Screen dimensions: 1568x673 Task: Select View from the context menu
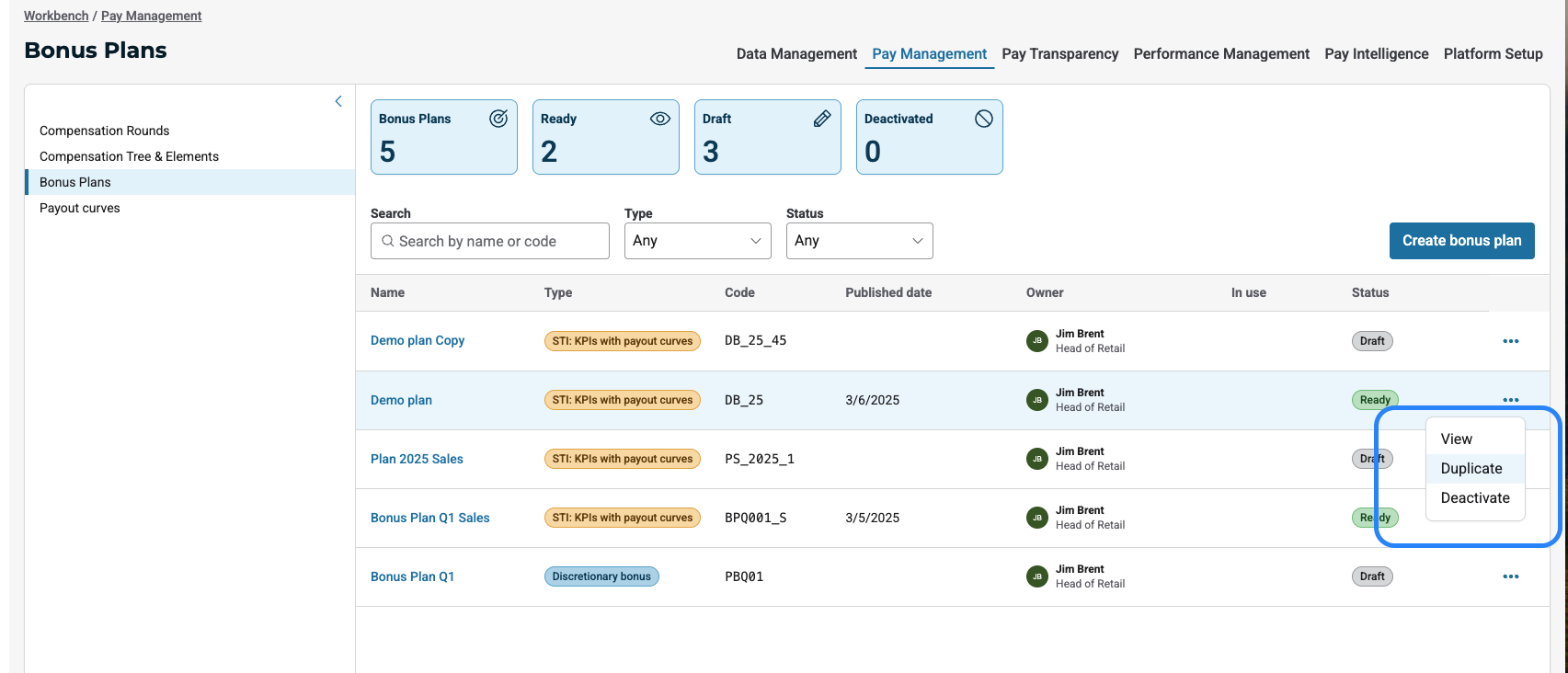[x=1457, y=439]
